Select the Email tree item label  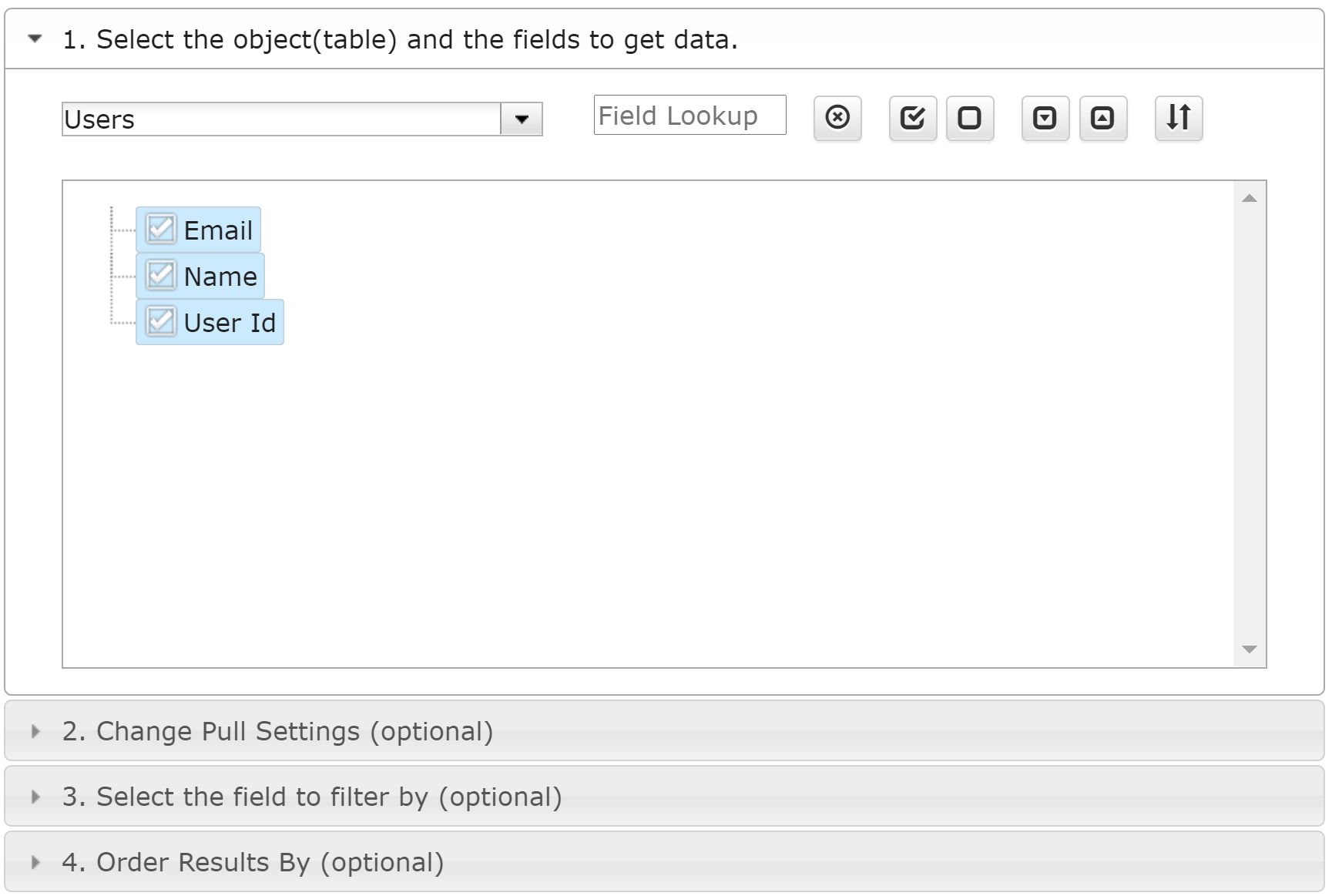pyautogui.click(x=218, y=230)
